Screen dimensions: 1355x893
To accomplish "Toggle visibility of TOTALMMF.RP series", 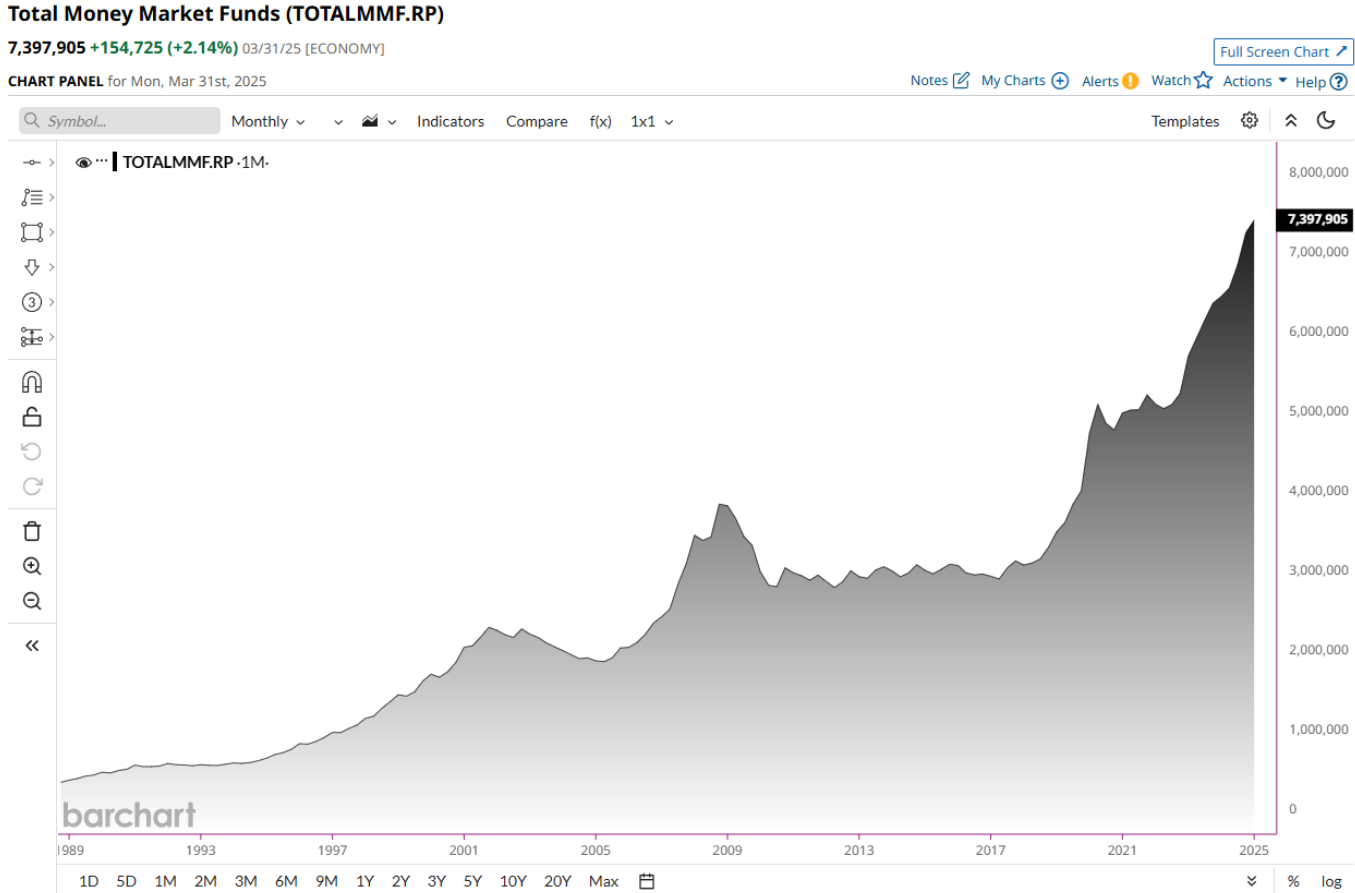I will pyautogui.click(x=83, y=162).
